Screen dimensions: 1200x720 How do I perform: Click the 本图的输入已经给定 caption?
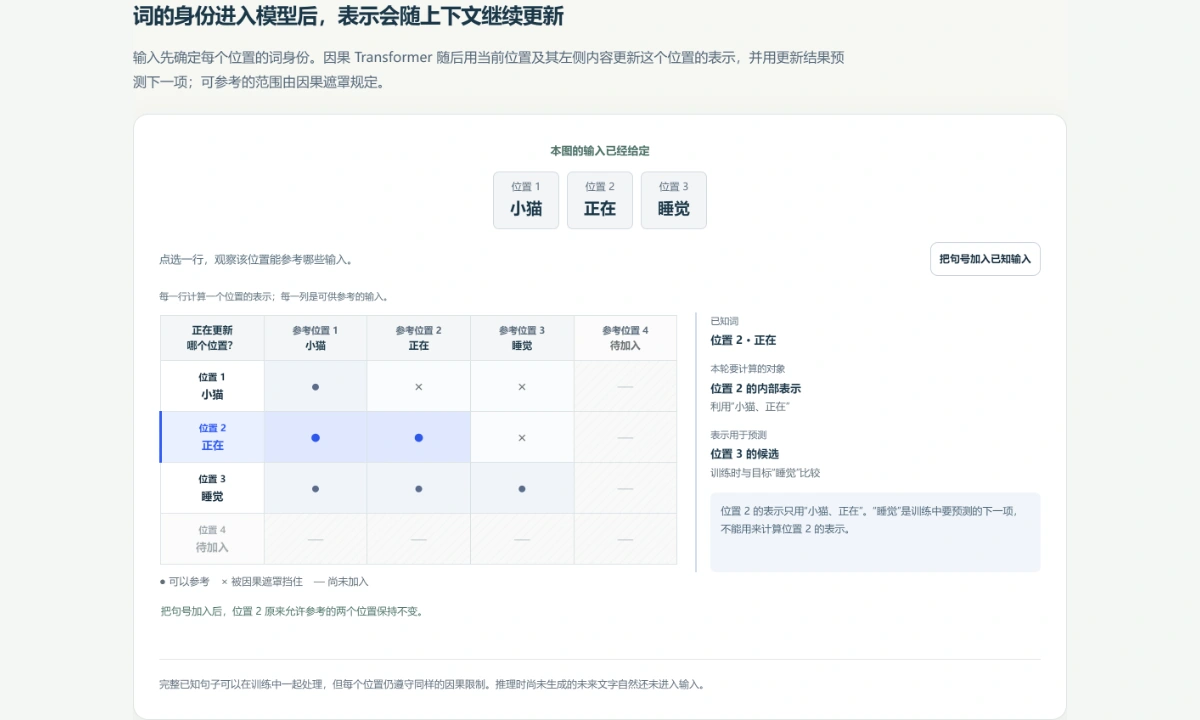(600, 151)
